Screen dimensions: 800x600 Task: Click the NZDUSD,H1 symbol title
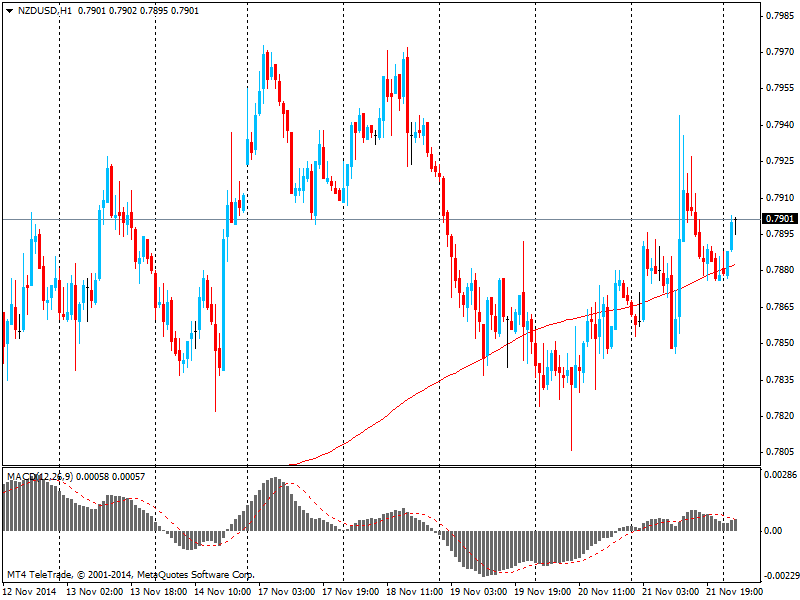(x=45, y=10)
